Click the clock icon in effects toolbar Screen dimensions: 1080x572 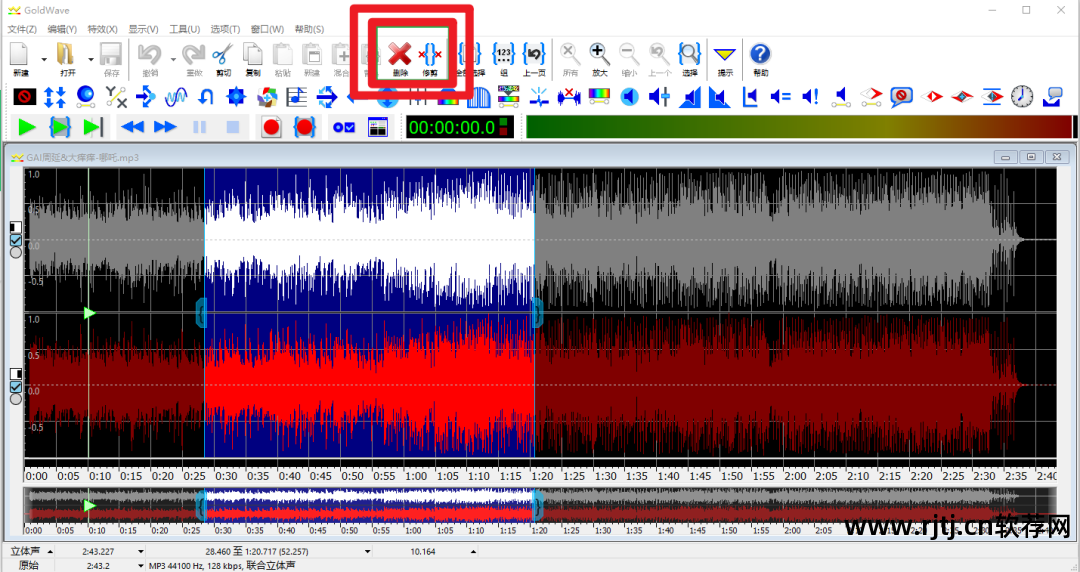1021,96
